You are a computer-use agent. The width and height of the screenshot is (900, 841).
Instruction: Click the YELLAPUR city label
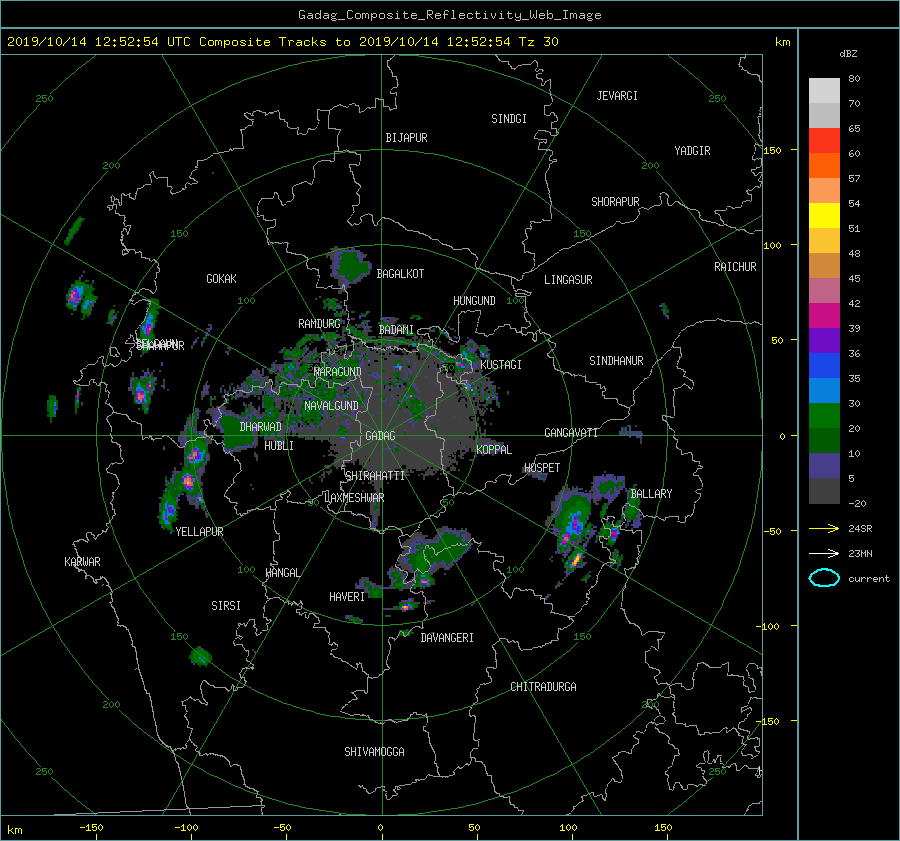tap(199, 532)
